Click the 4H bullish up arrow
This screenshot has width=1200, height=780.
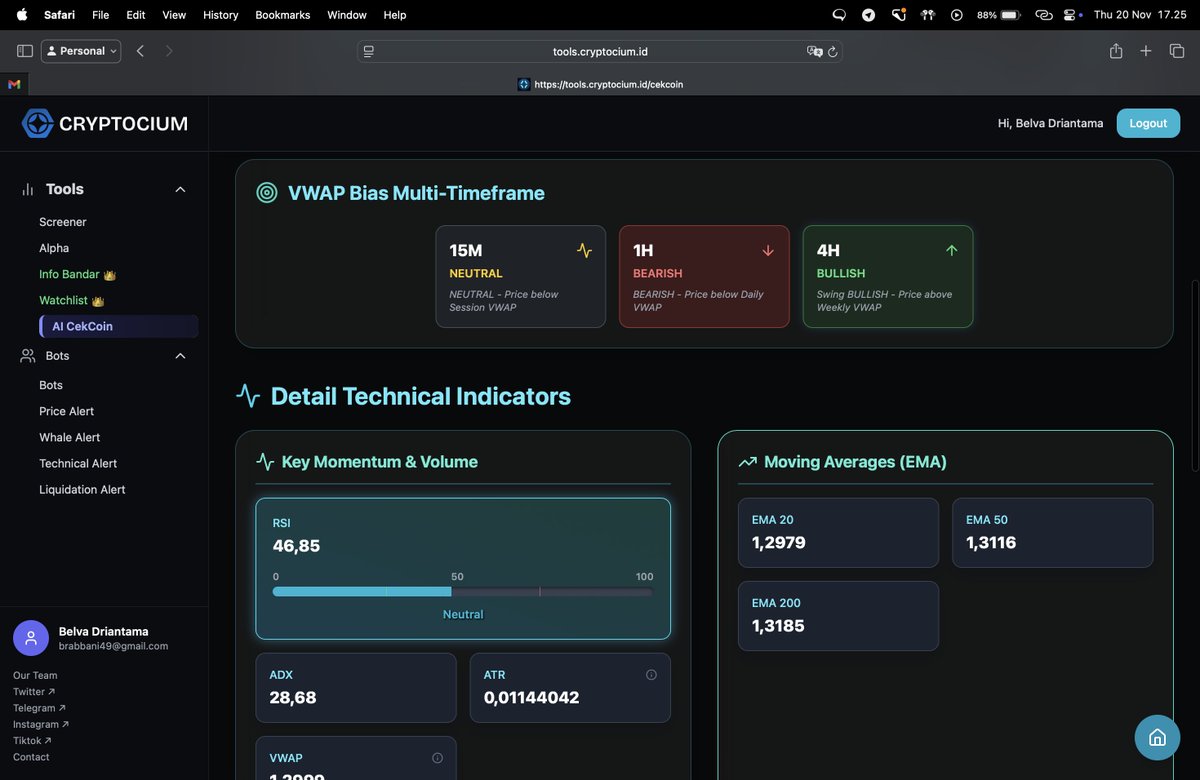(952, 251)
